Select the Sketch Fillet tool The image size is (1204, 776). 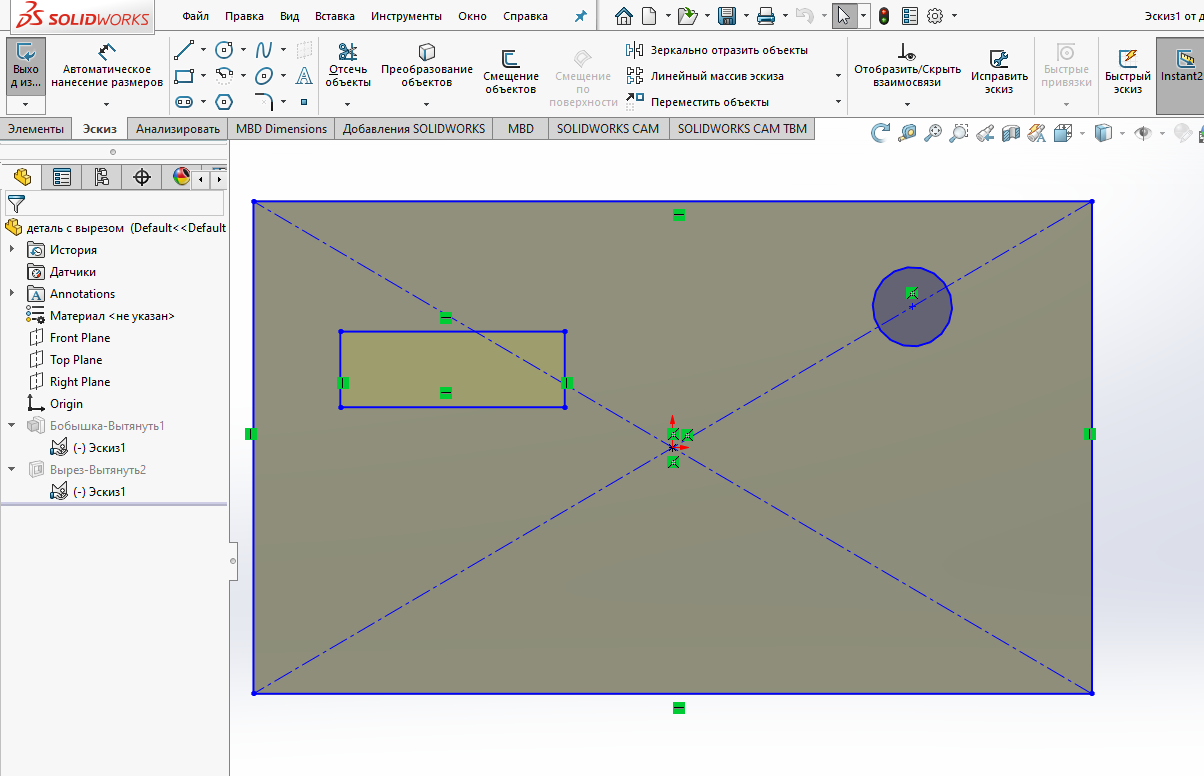(x=264, y=101)
